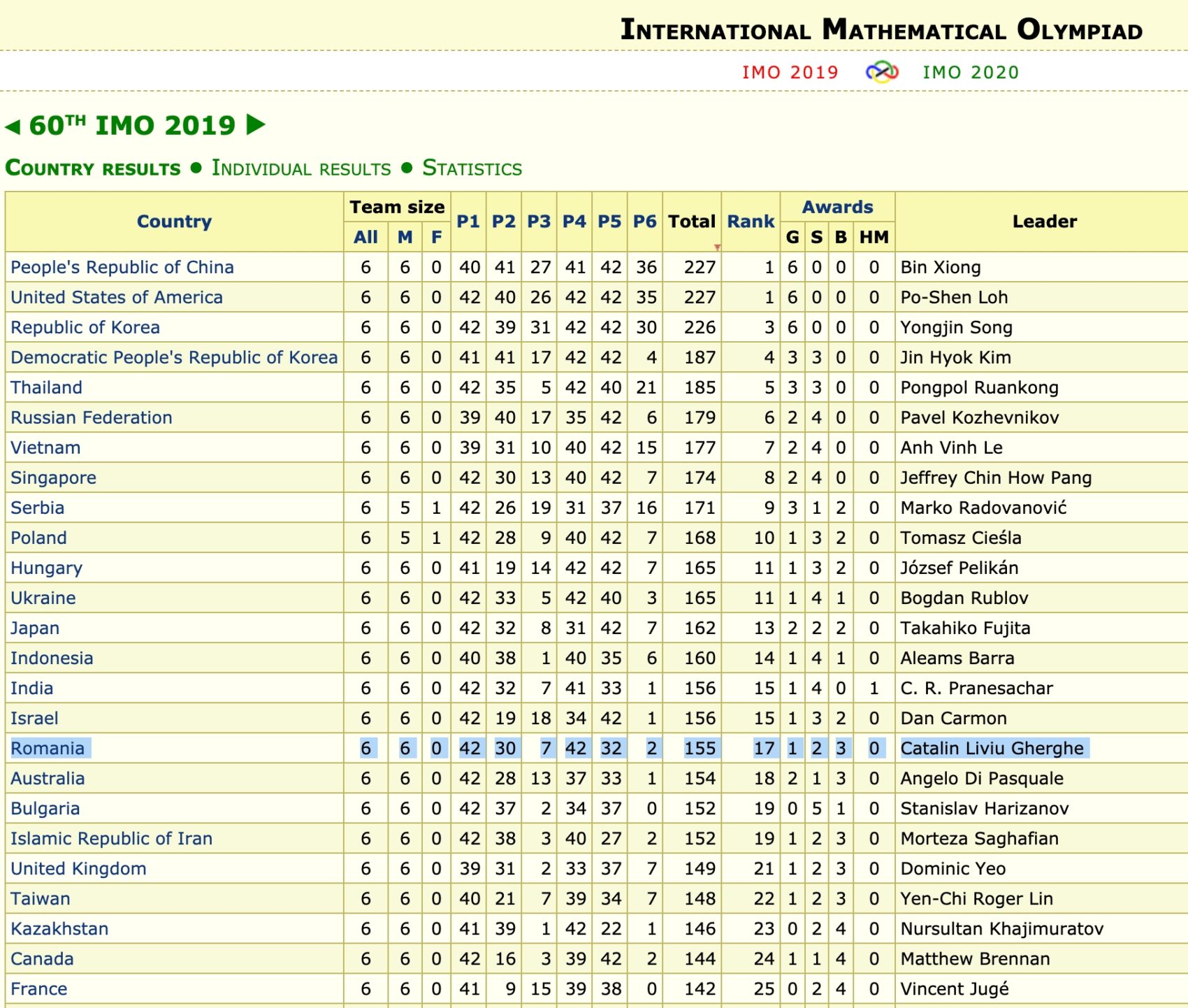
Task: Open Vietnam country link
Action: click(45, 447)
